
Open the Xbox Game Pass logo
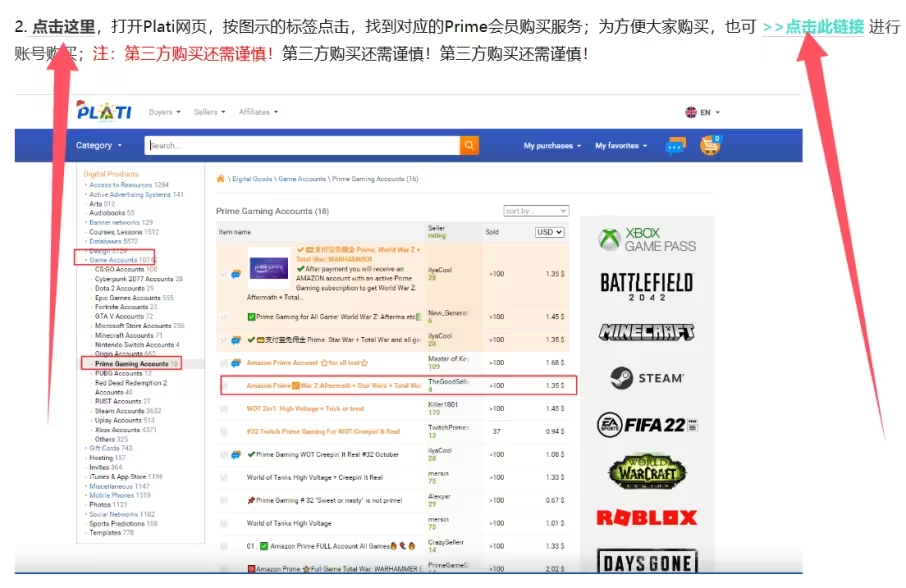click(x=647, y=240)
